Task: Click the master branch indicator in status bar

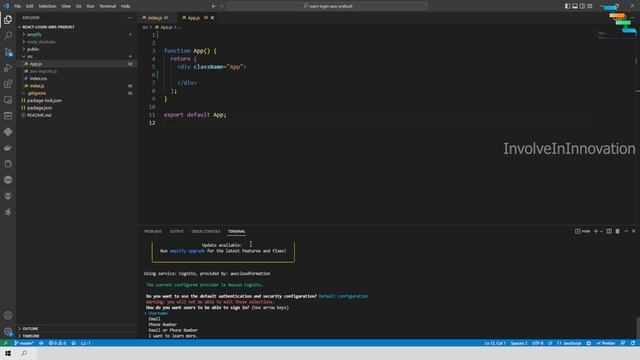Action: click(24, 343)
